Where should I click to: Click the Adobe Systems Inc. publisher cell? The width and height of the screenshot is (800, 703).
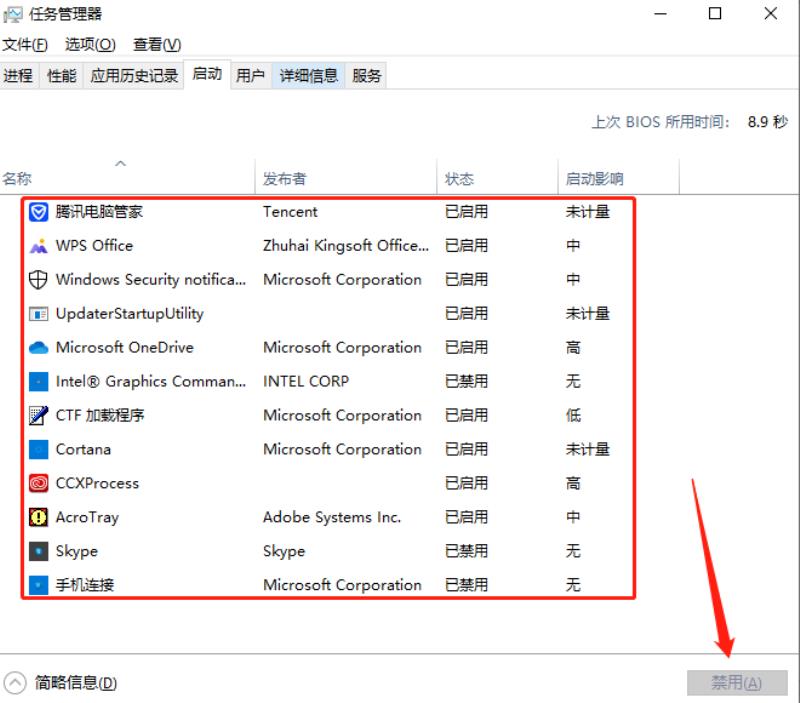(x=332, y=517)
